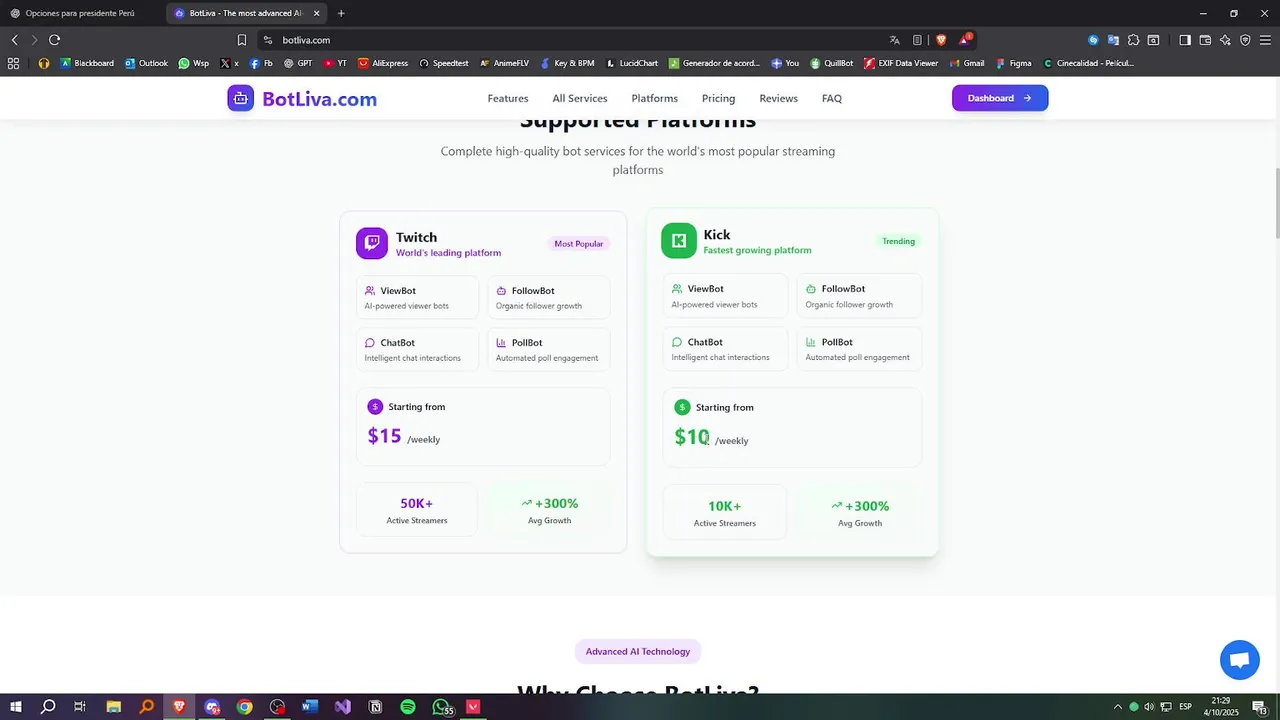Select the Twitch ViewBot service card
The image size is (1280, 720).
417,297
